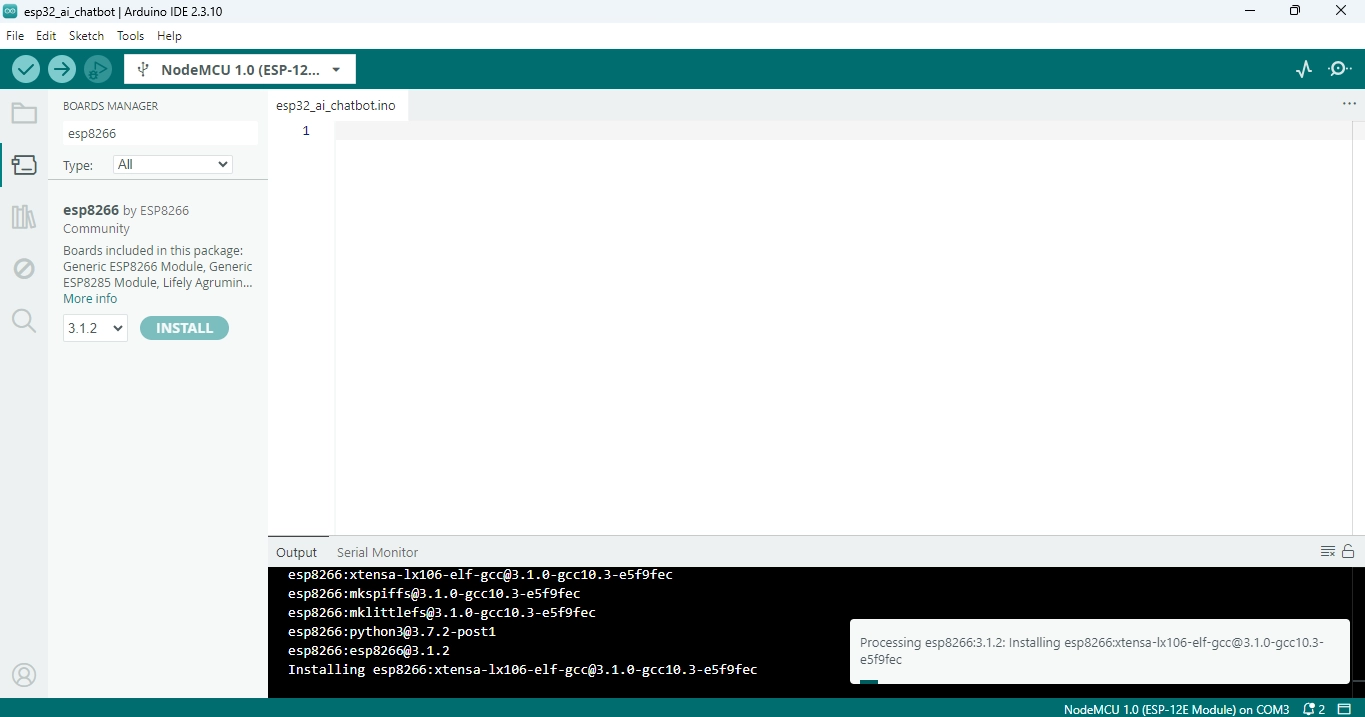The width and height of the screenshot is (1365, 717).
Task: Open the 3.1.2 version dropdown
Action: point(95,328)
